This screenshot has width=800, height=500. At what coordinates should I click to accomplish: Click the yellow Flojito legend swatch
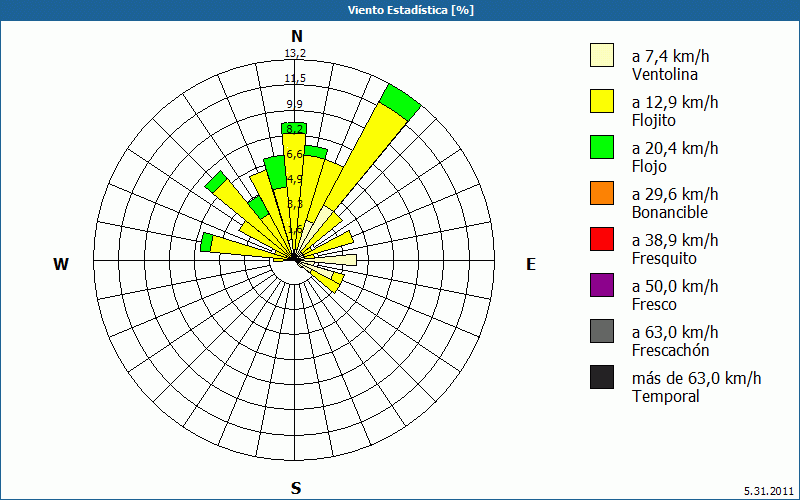(x=602, y=101)
